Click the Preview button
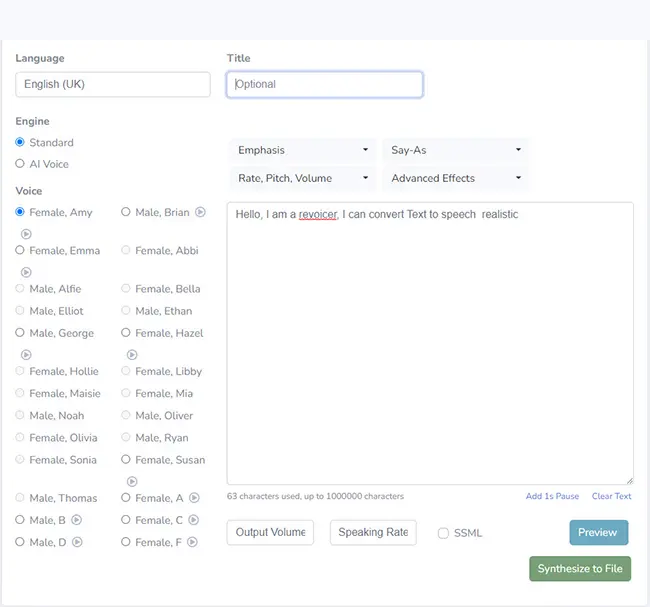This screenshot has height=607, width=650. 598,533
